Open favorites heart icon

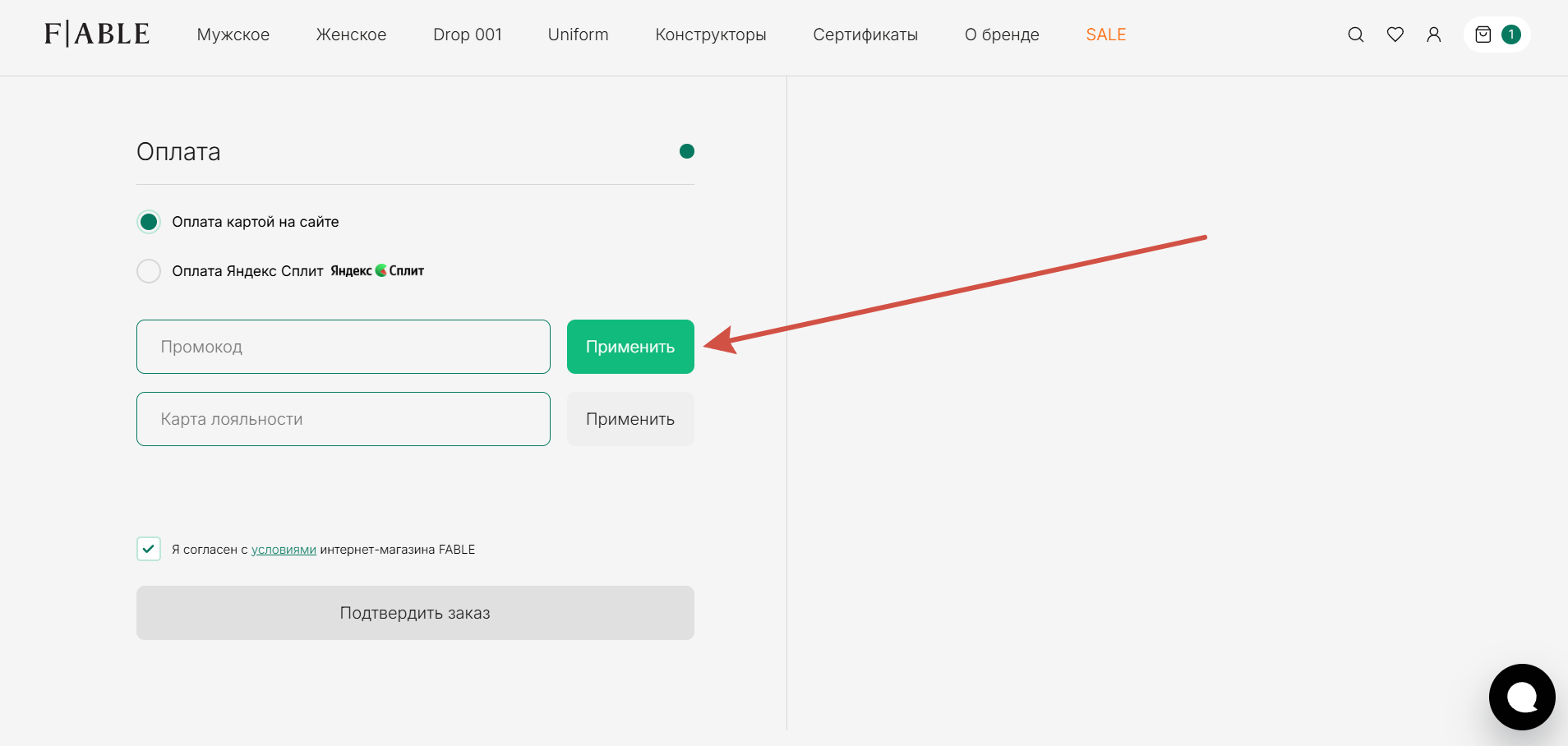(1395, 35)
